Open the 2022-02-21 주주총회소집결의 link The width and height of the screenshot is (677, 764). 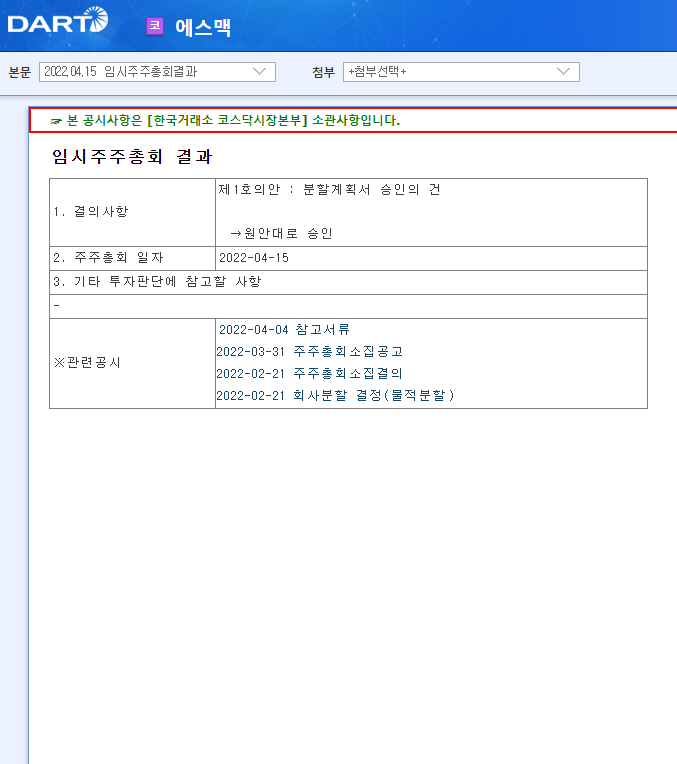(309, 373)
